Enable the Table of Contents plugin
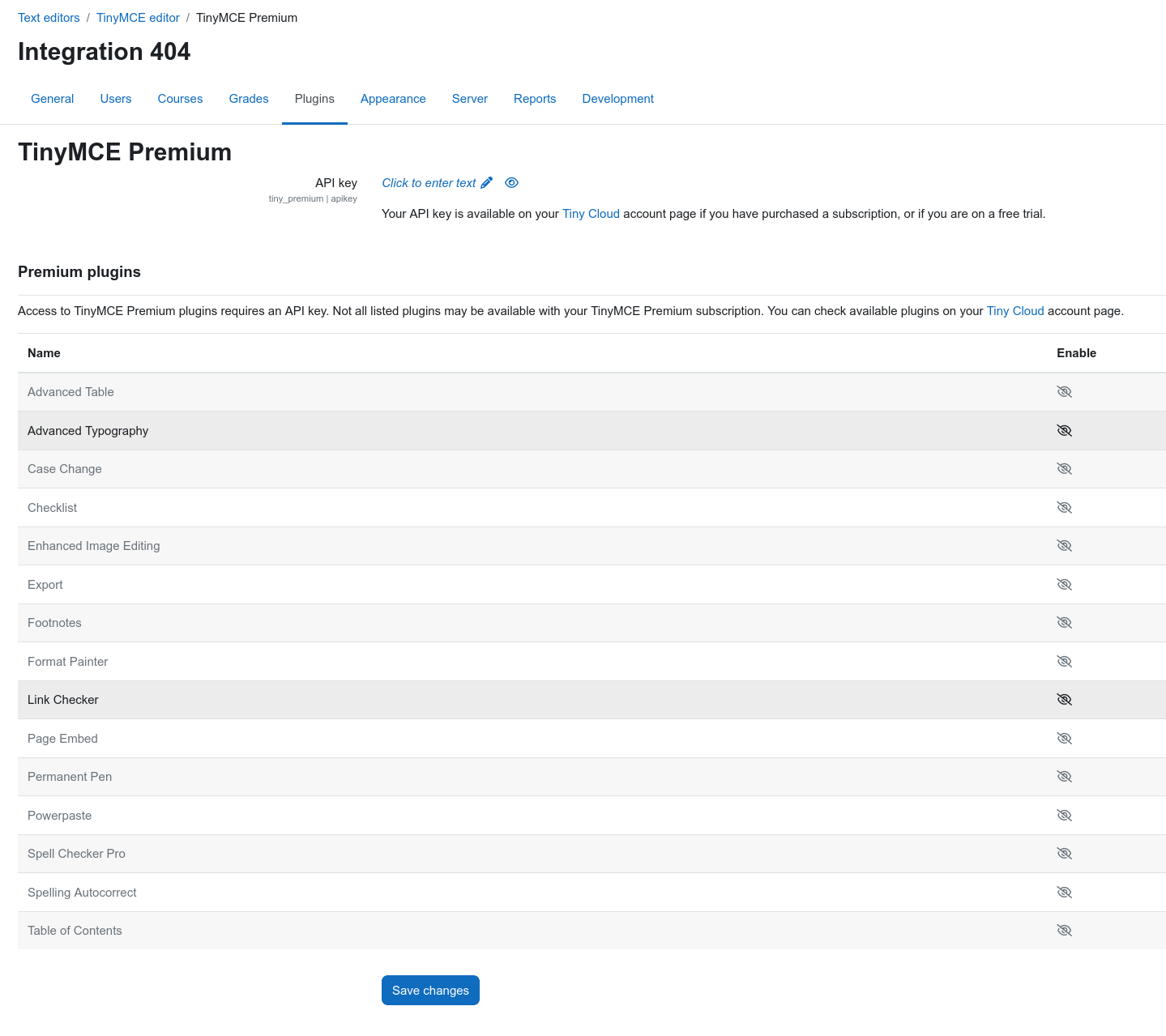 click(1065, 931)
